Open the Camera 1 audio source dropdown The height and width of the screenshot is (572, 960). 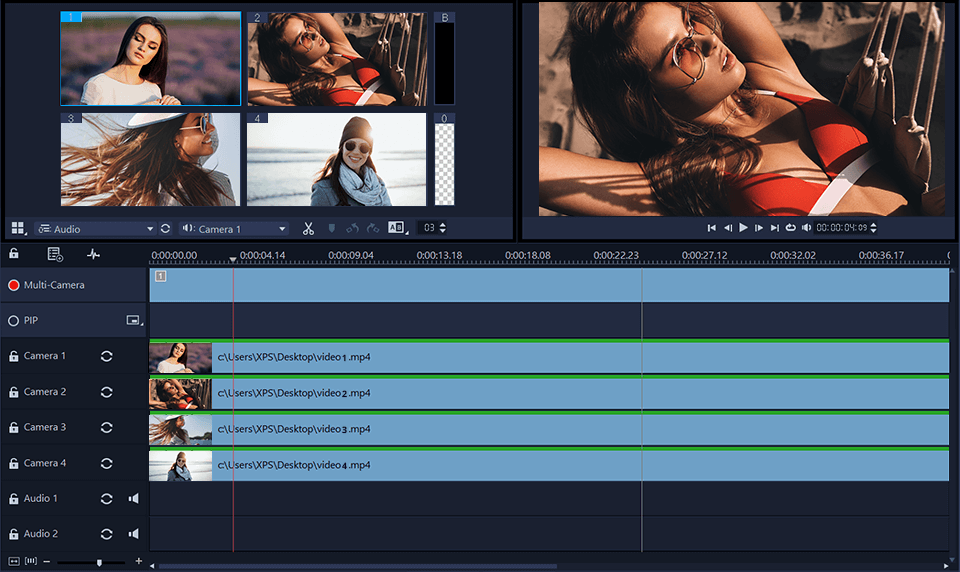(x=233, y=229)
